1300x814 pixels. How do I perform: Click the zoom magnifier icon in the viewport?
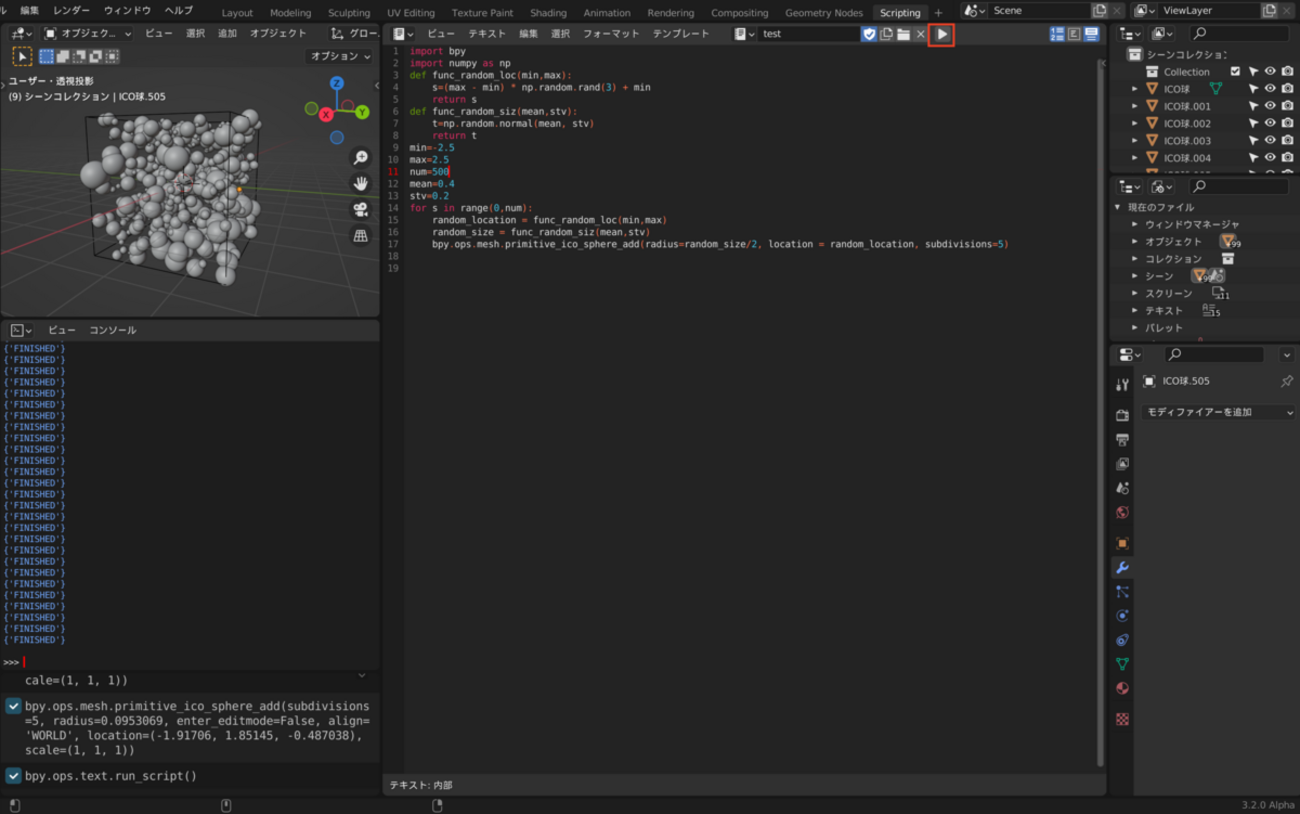pyautogui.click(x=360, y=158)
